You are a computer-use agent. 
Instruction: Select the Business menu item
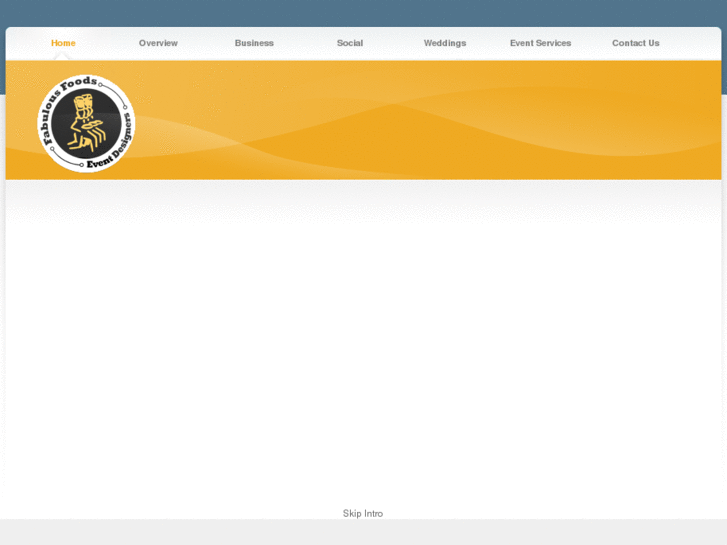tap(254, 43)
